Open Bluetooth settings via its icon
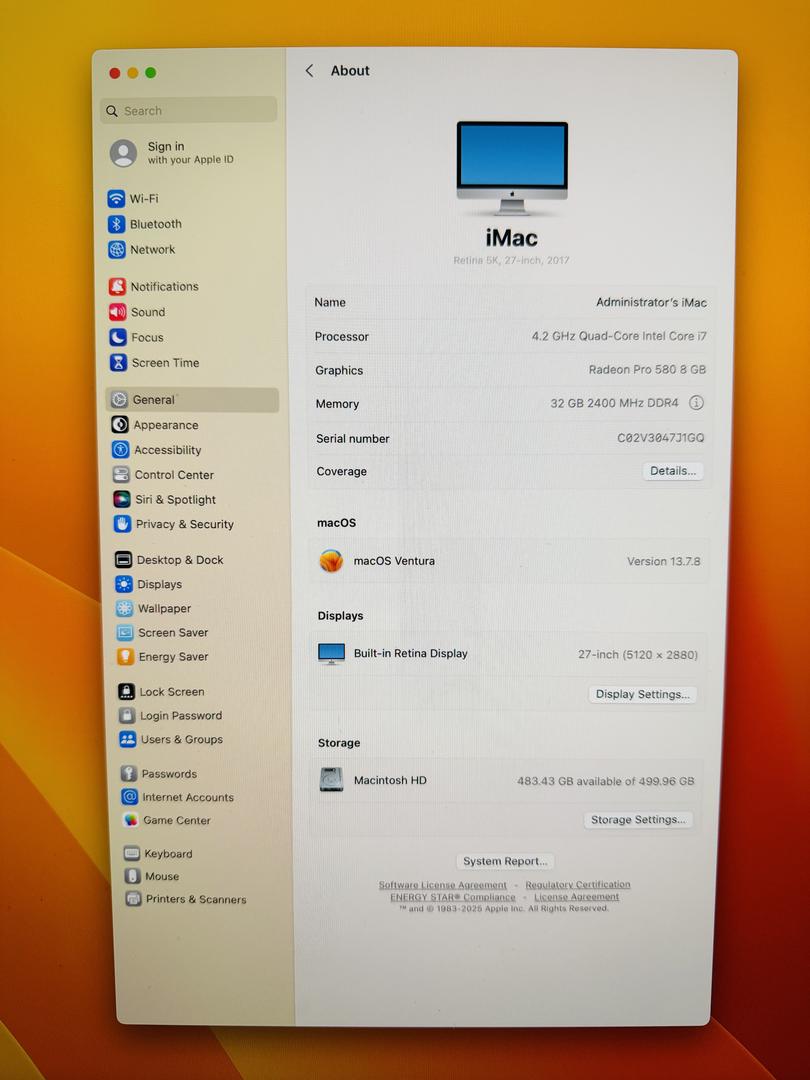Screen dimensions: 810x1080 click(117, 224)
